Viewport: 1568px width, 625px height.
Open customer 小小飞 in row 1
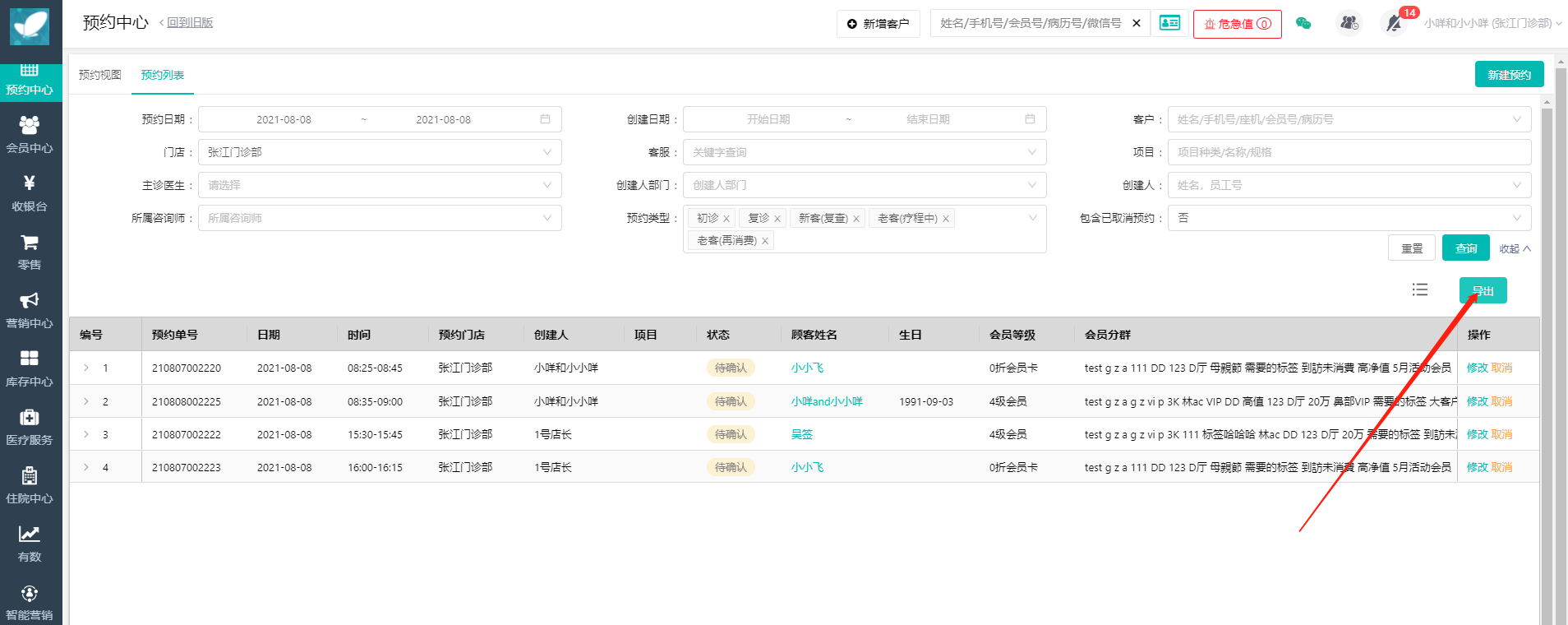tap(807, 368)
